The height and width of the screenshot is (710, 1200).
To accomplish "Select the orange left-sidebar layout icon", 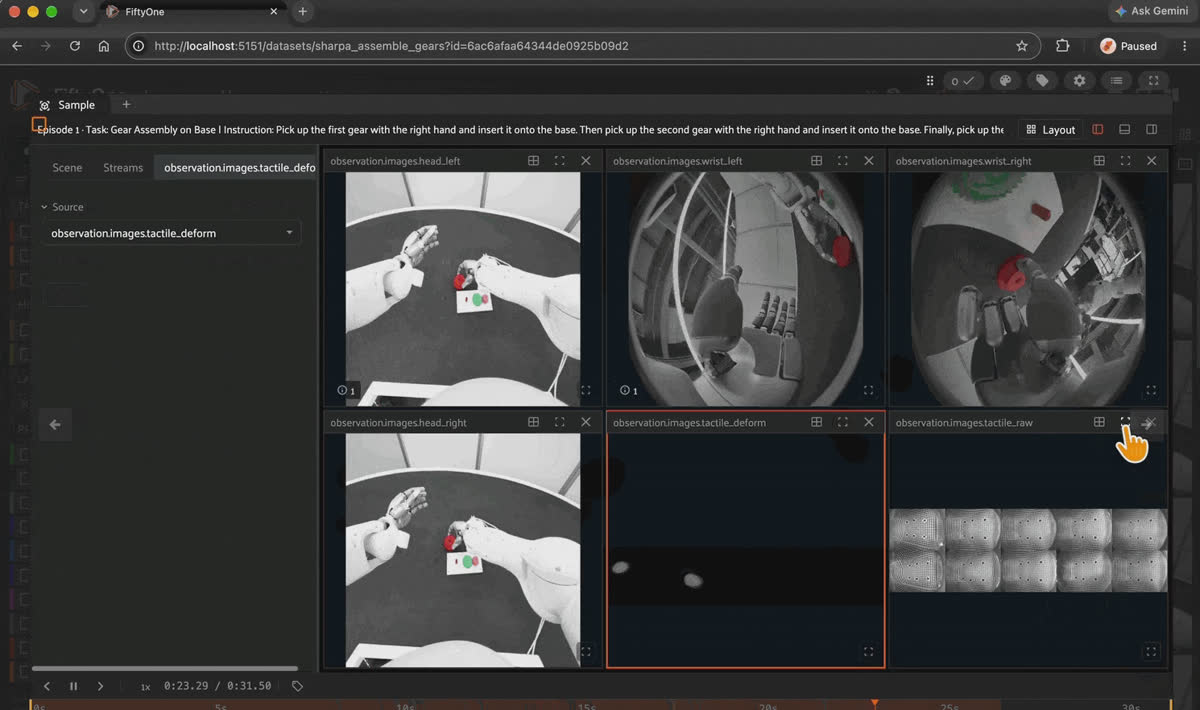I will (1098, 129).
